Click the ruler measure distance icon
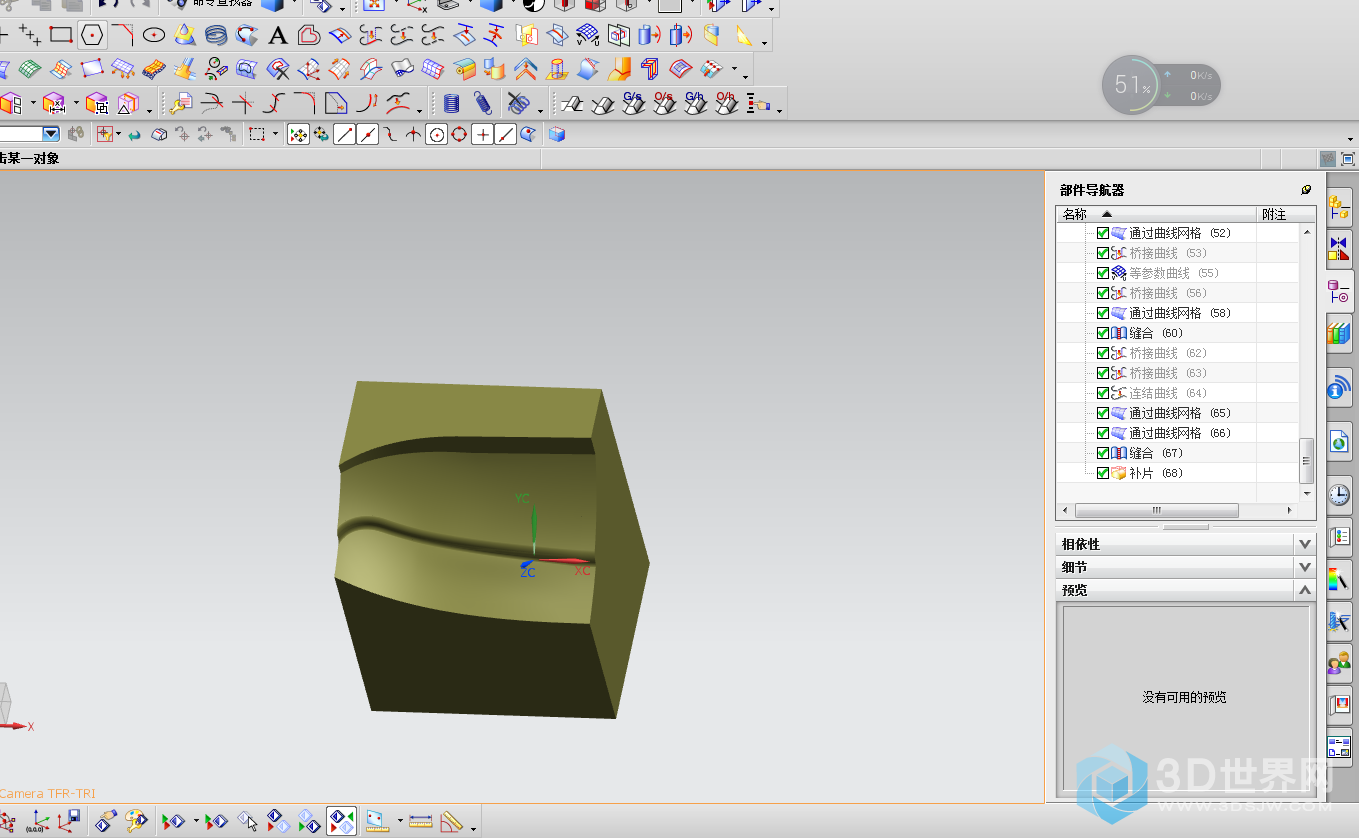This screenshot has width=1359, height=838. [421, 822]
